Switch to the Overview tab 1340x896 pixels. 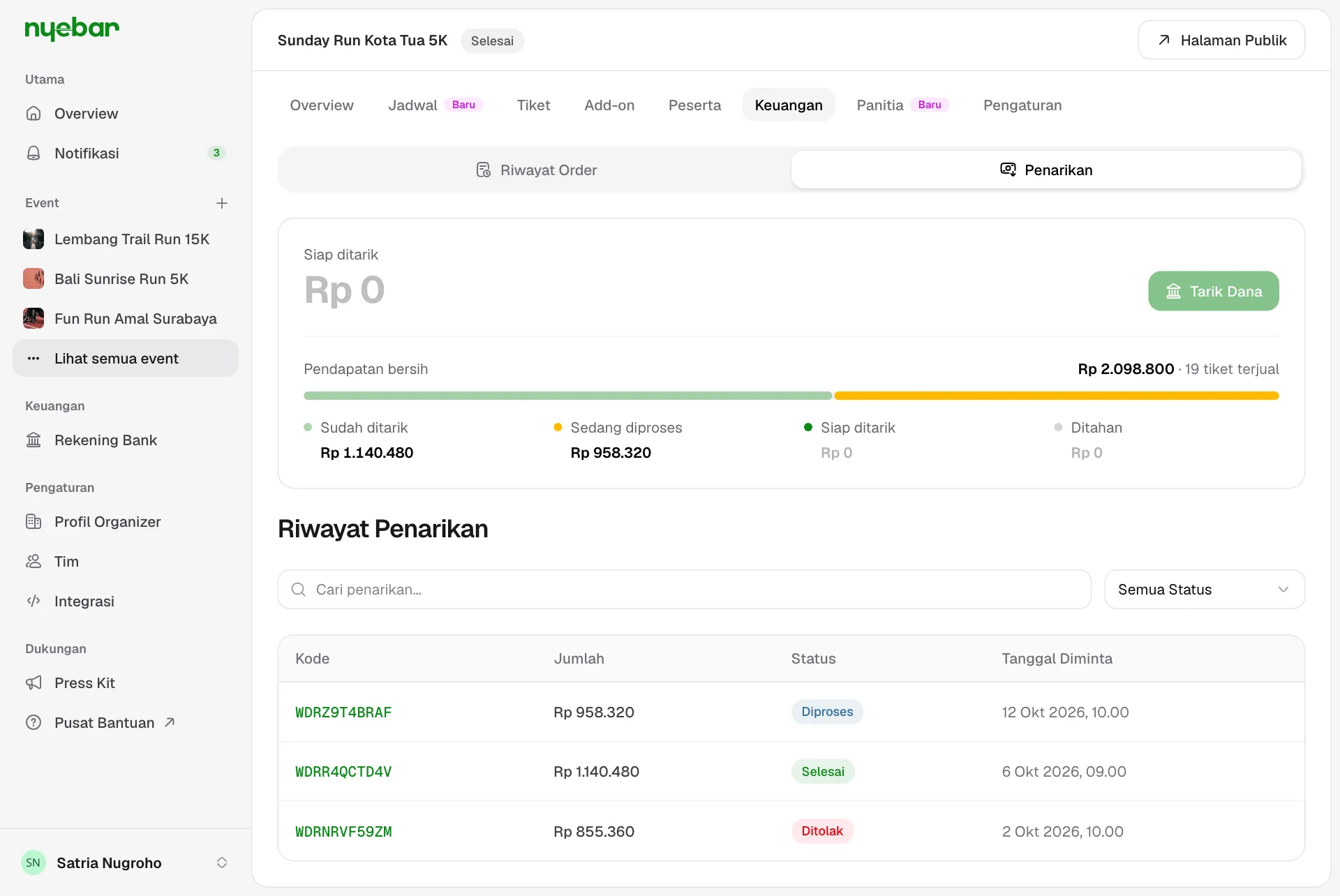point(322,105)
